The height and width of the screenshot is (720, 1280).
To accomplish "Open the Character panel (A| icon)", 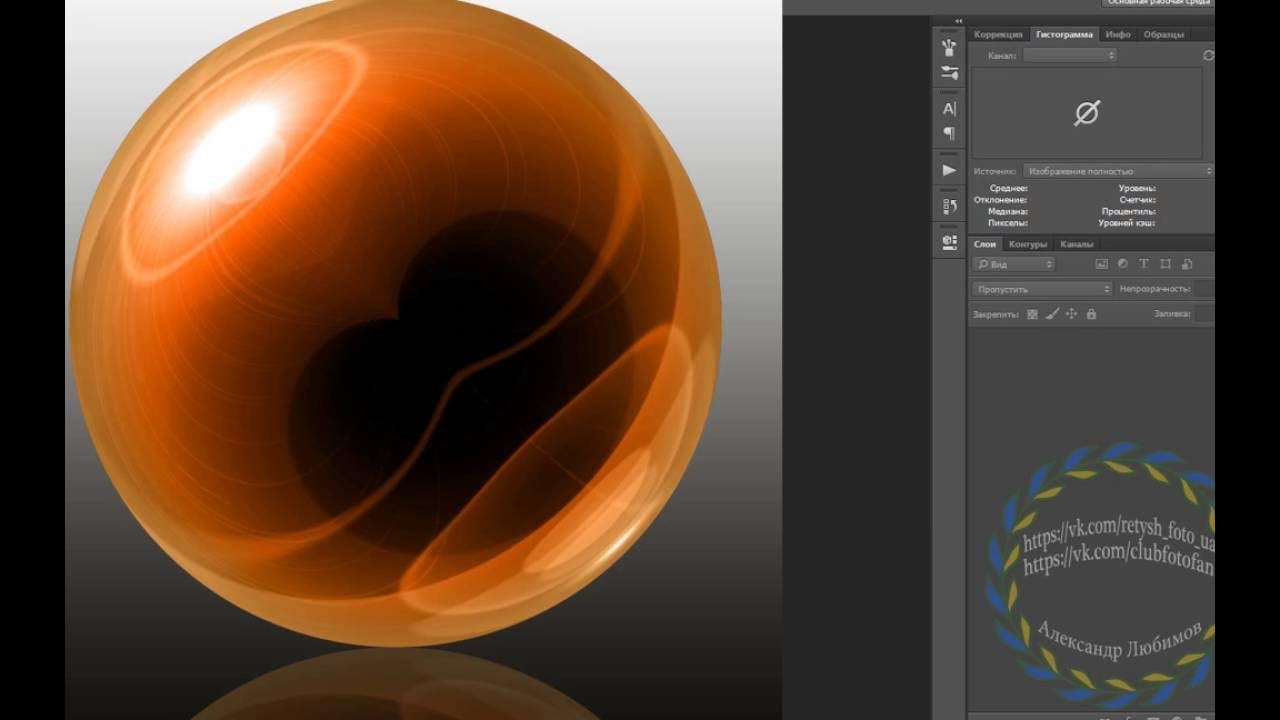I will pos(949,109).
